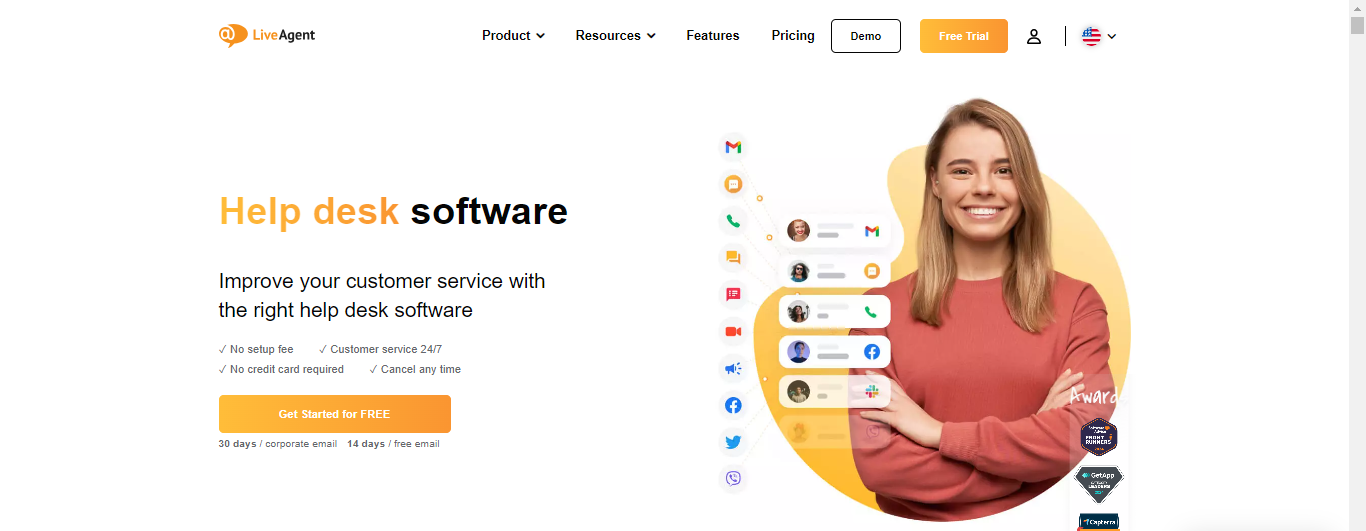Select the green phone call icon
This screenshot has height=531, width=1366.
click(x=733, y=221)
